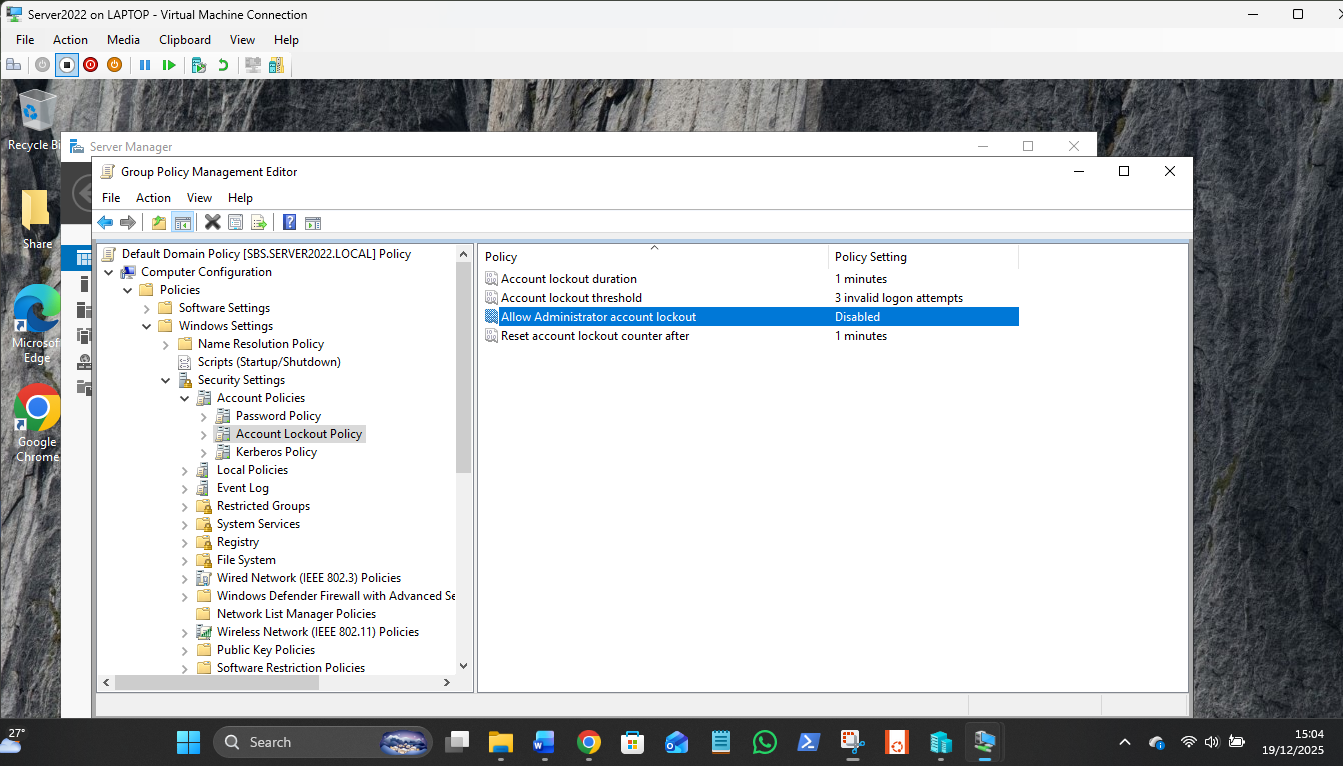Expand the Software Settings folder node
This screenshot has width=1343, height=766.
tap(147, 308)
